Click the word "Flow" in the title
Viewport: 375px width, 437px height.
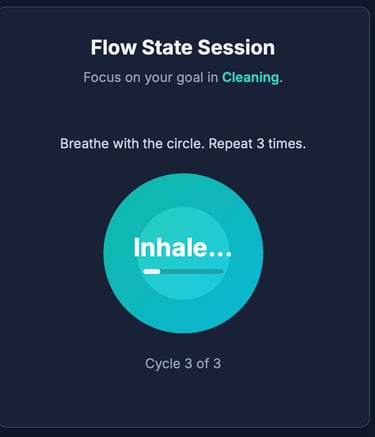tap(114, 47)
